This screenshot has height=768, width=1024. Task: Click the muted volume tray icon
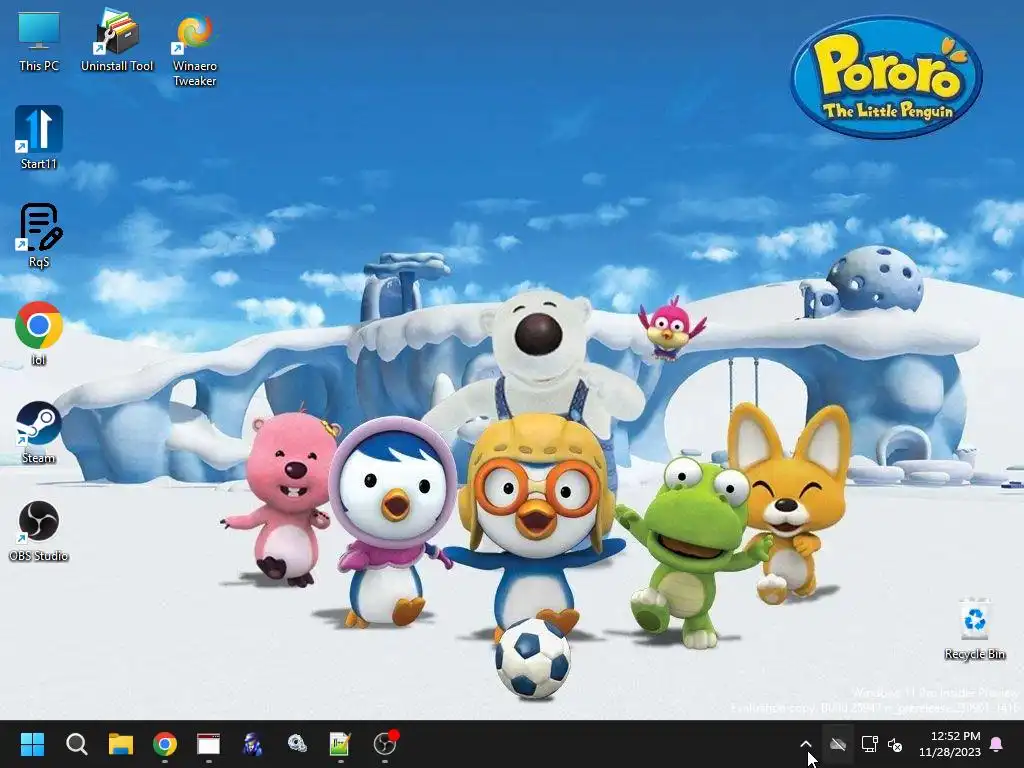tap(895, 744)
